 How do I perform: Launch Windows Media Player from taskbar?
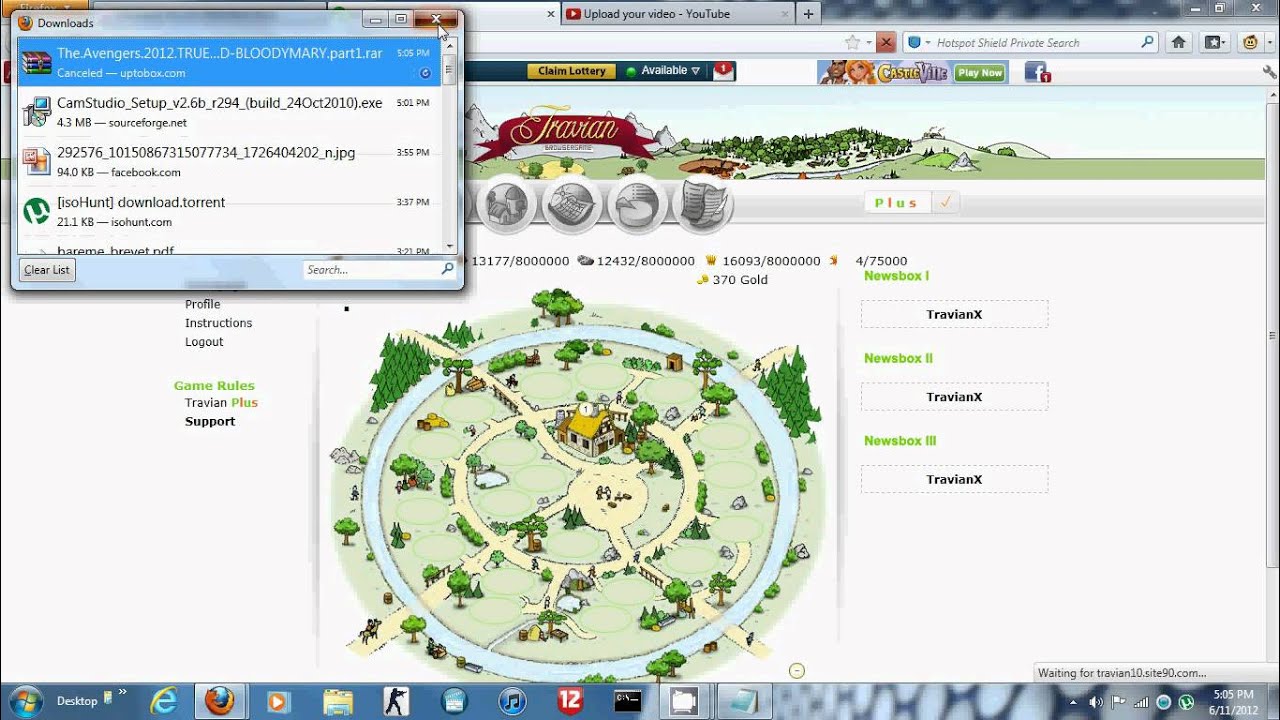pyautogui.click(x=278, y=701)
